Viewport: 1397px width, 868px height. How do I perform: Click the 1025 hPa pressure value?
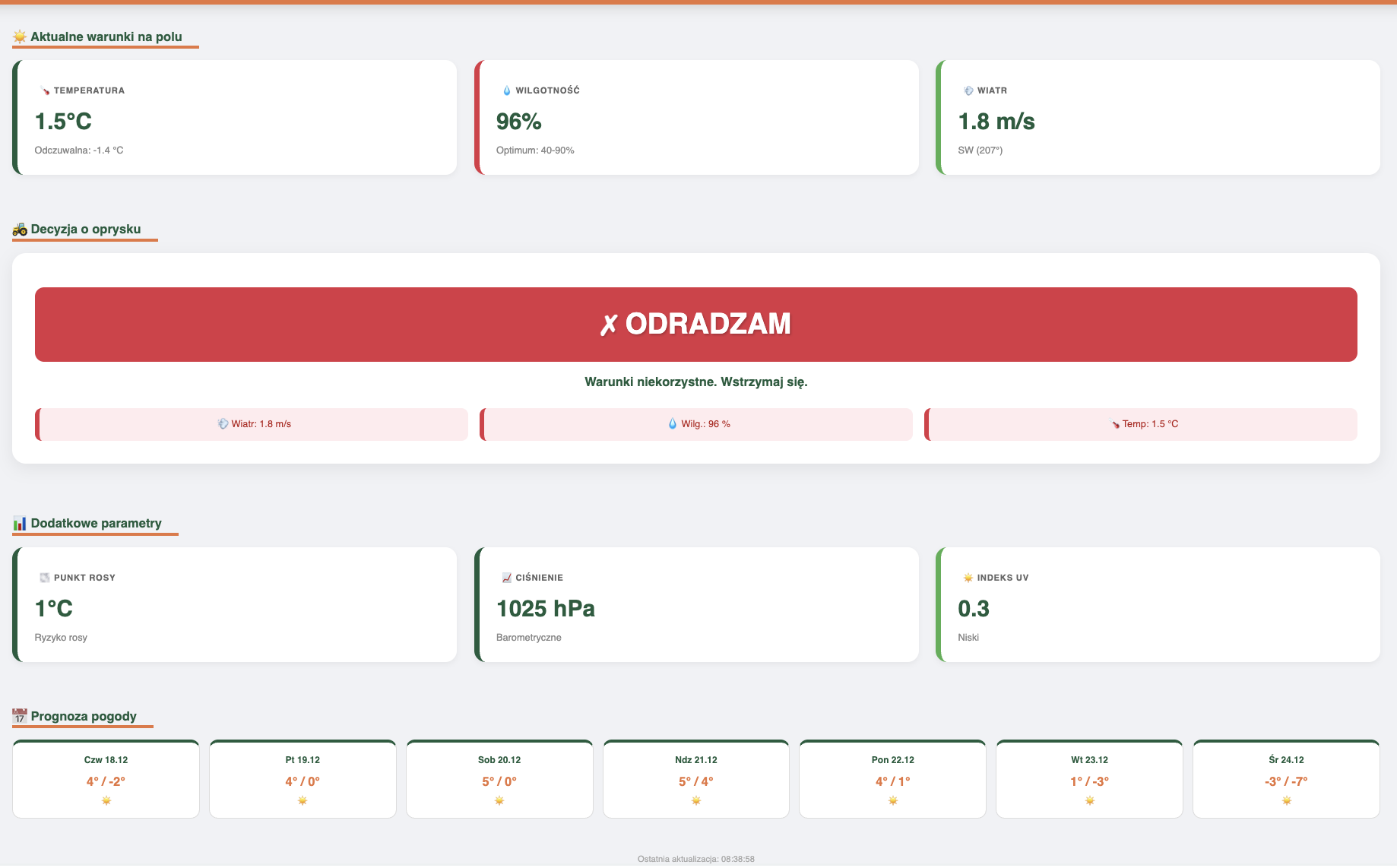click(545, 609)
